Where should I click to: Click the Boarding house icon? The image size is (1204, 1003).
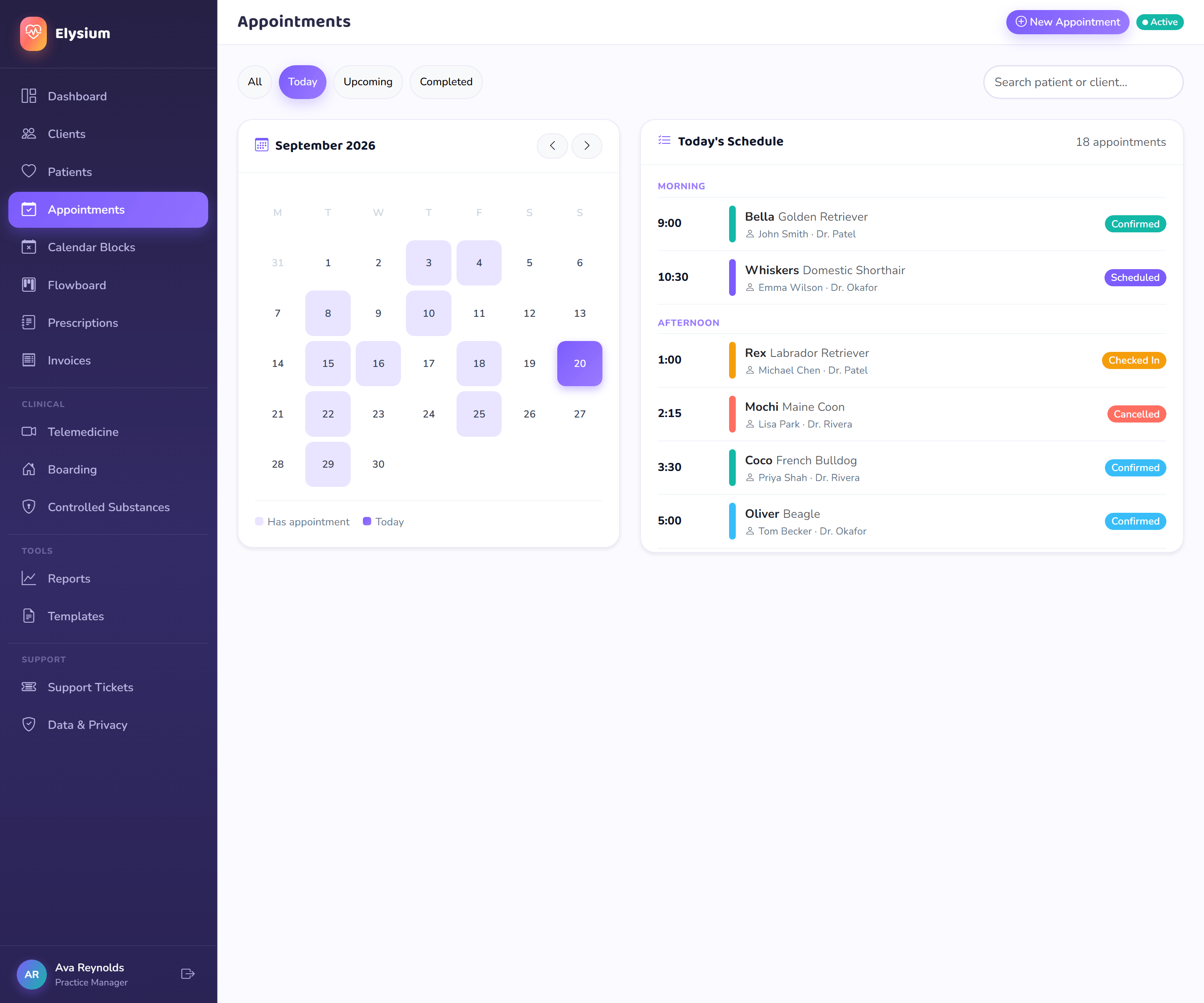[29, 469]
